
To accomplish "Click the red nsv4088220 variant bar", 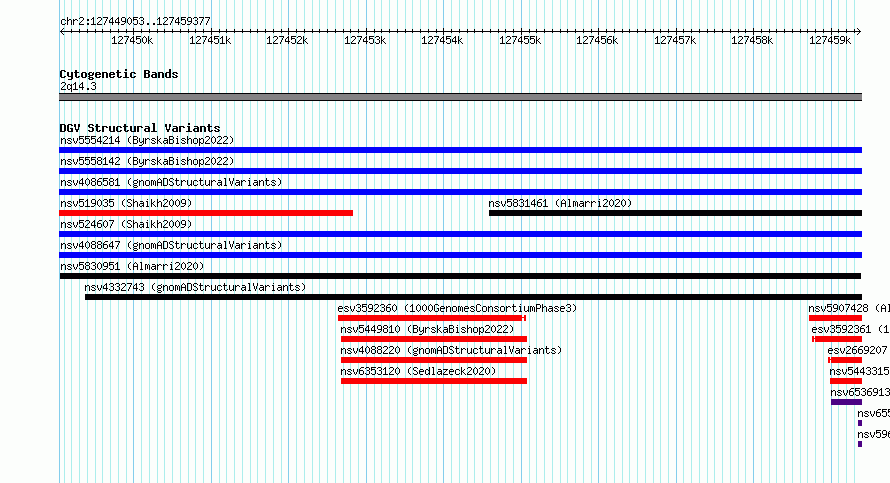I will click(434, 360).
